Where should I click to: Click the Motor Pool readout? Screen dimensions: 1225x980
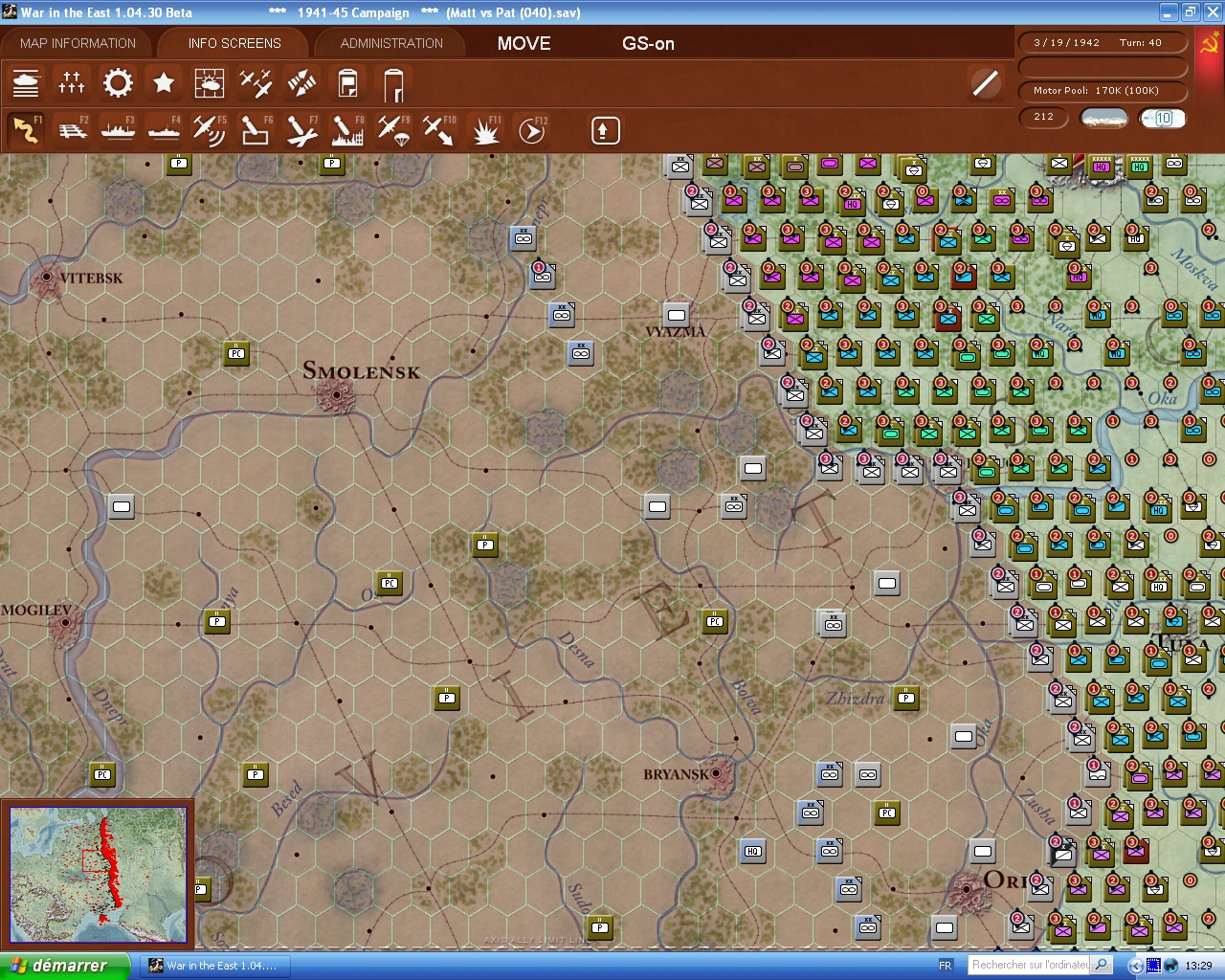point(1102,91)
